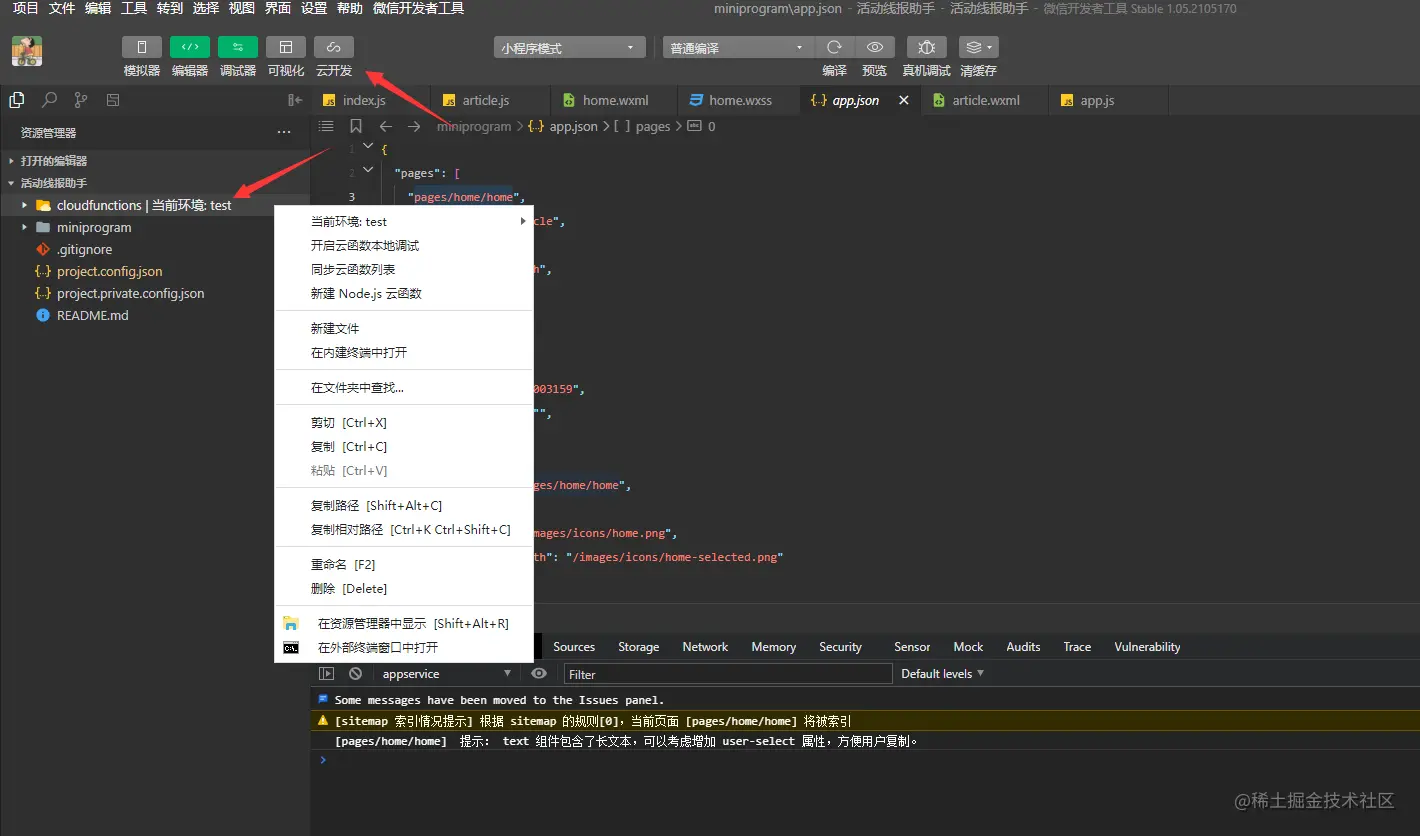Open the resource manager more actions (…) menu
1420x836 pixels.
point(284,132)
